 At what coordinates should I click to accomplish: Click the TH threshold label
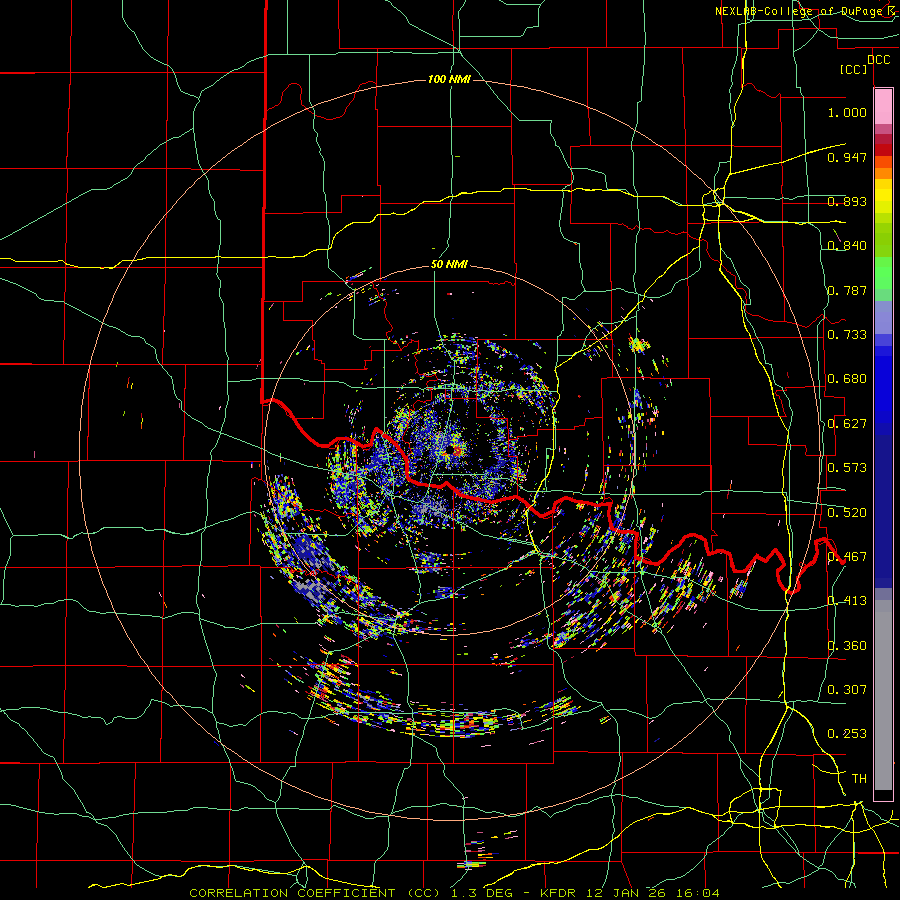[x=859, y=779]
